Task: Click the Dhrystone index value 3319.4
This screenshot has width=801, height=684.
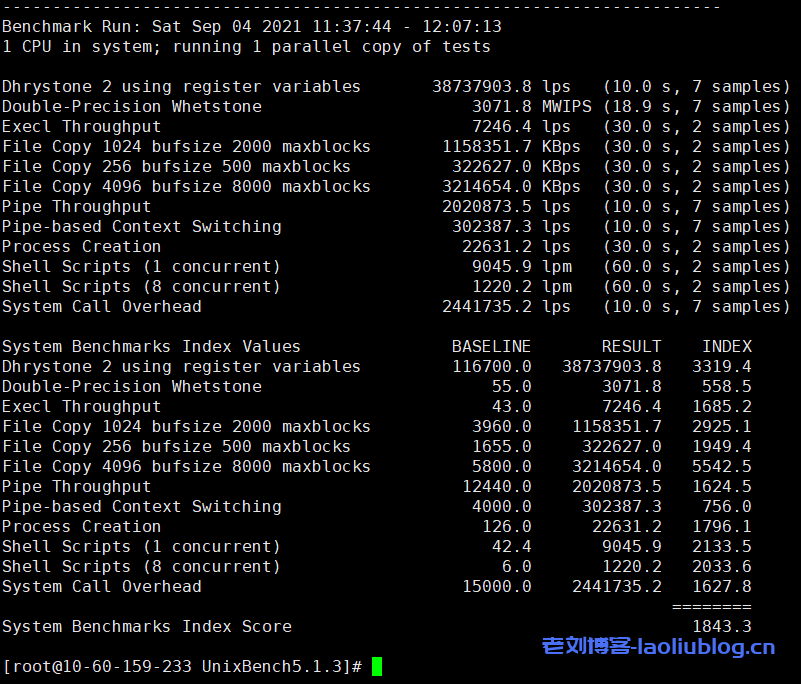Action: [x=721, y=366]
